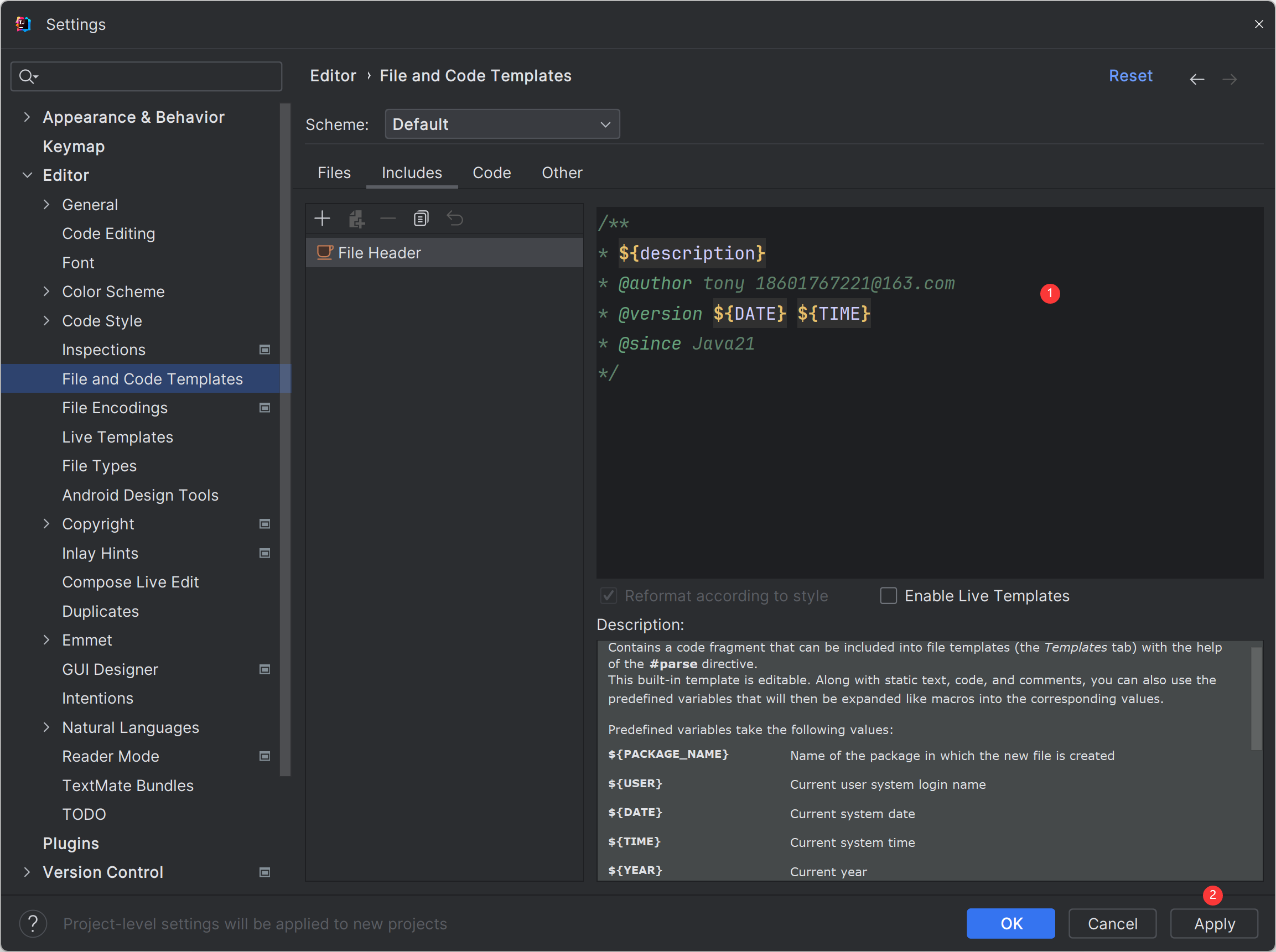Viewport: 1276px width, 952px height.
Task: Expand the Code Style node
Action: 46,320
